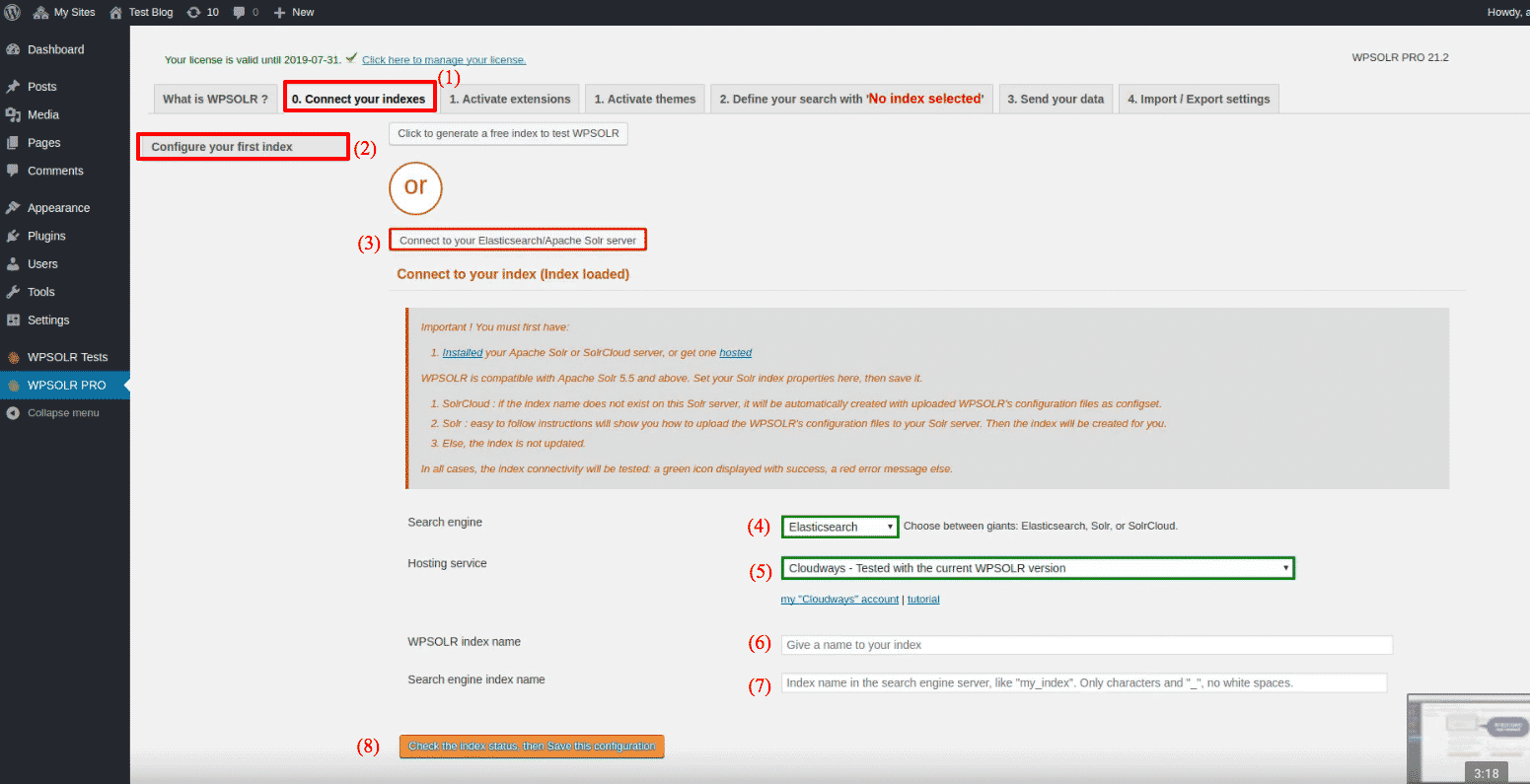Open my "Cloudways" account link
This screenshot has width=1530, height=784.
click(x=839, y=600)
